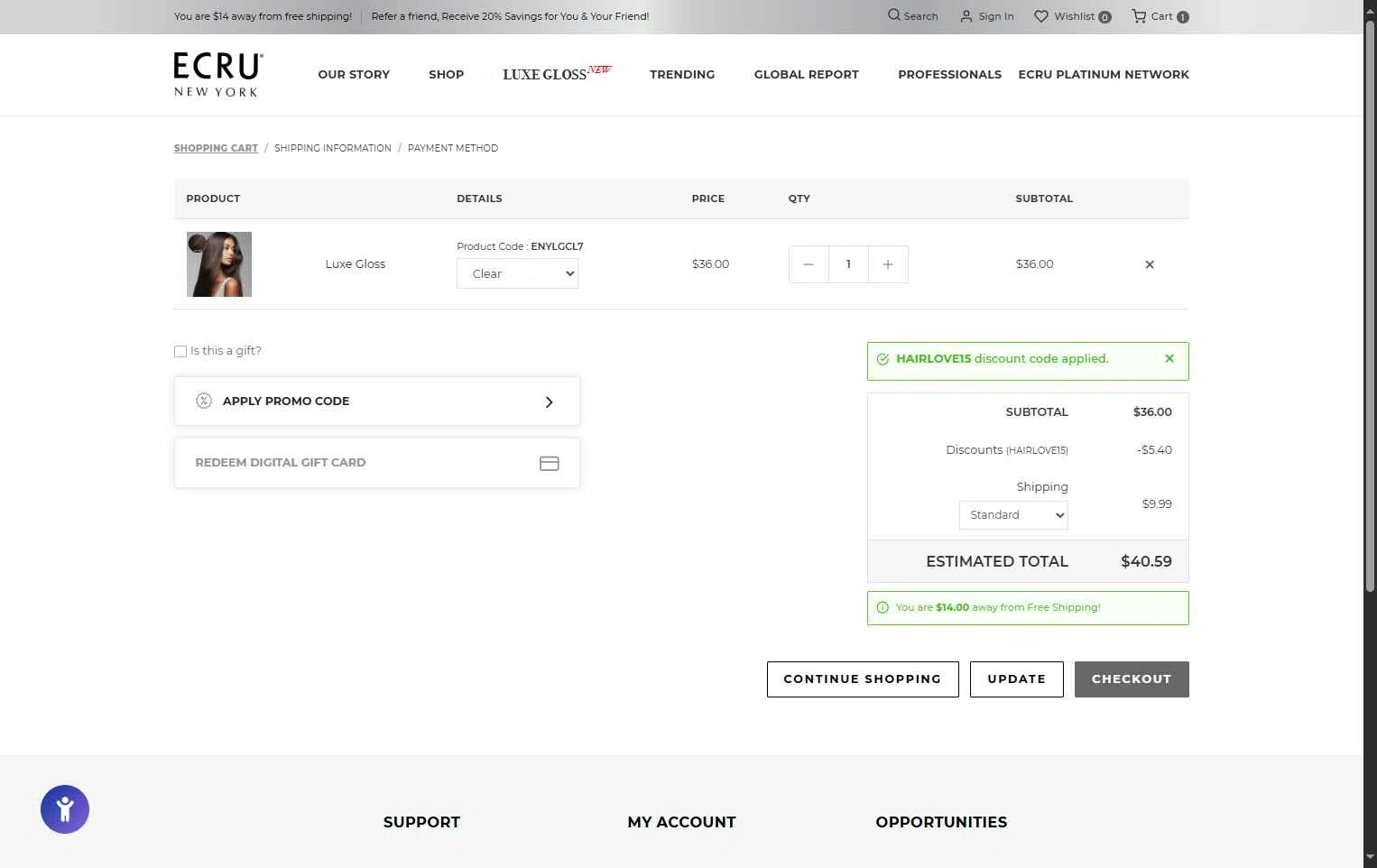Open TRENDING menu
This screenshot has width=1377, height=868.
click(682, 74)
